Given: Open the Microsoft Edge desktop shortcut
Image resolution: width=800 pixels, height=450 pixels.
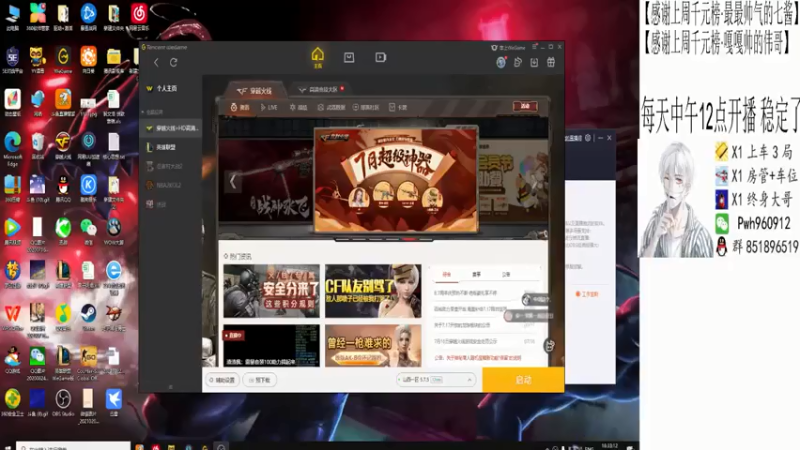Looking at the screenshot, I should click(12, 148).
